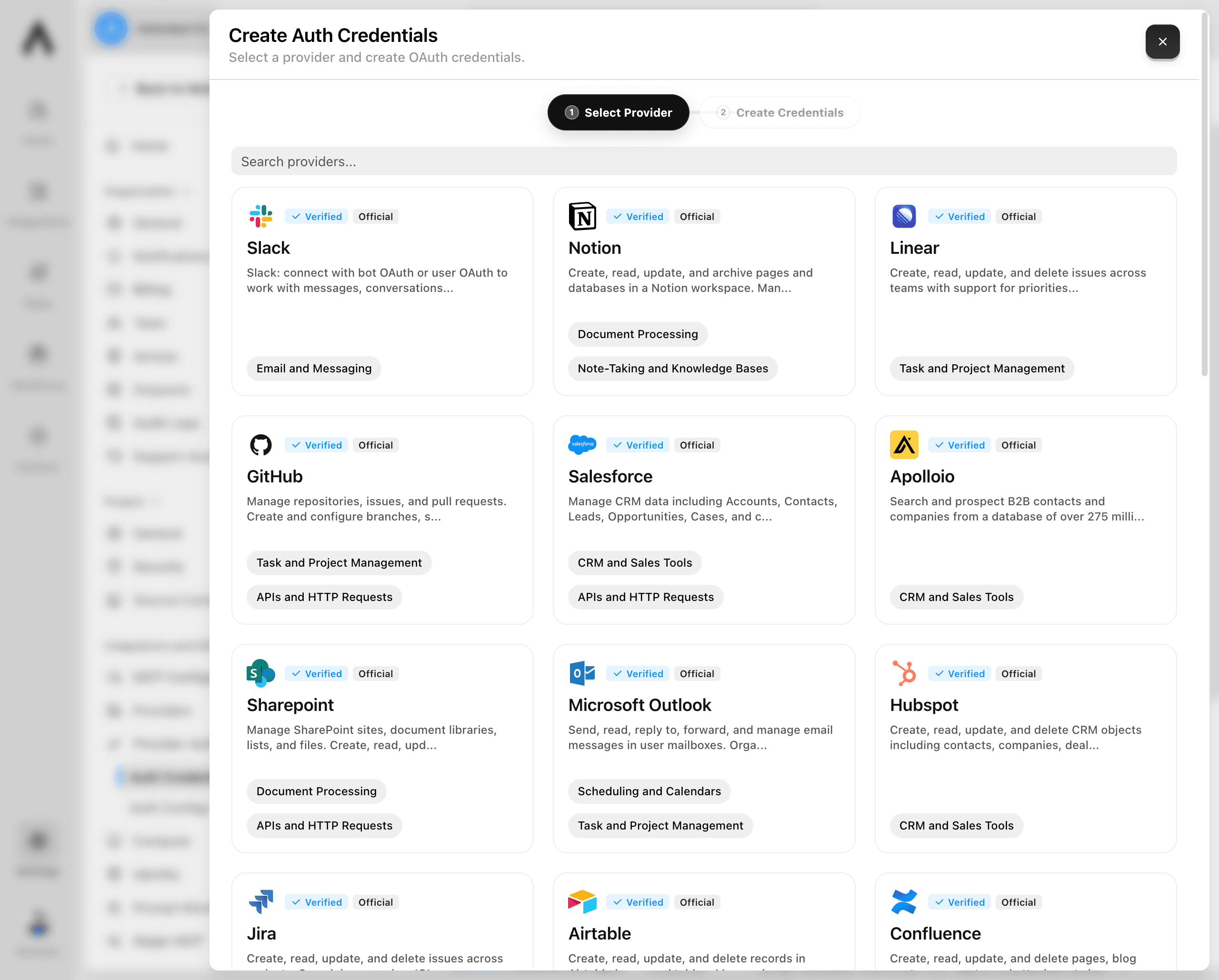
Task: Click the Hubspot sprocket icon
Action: 903,673
